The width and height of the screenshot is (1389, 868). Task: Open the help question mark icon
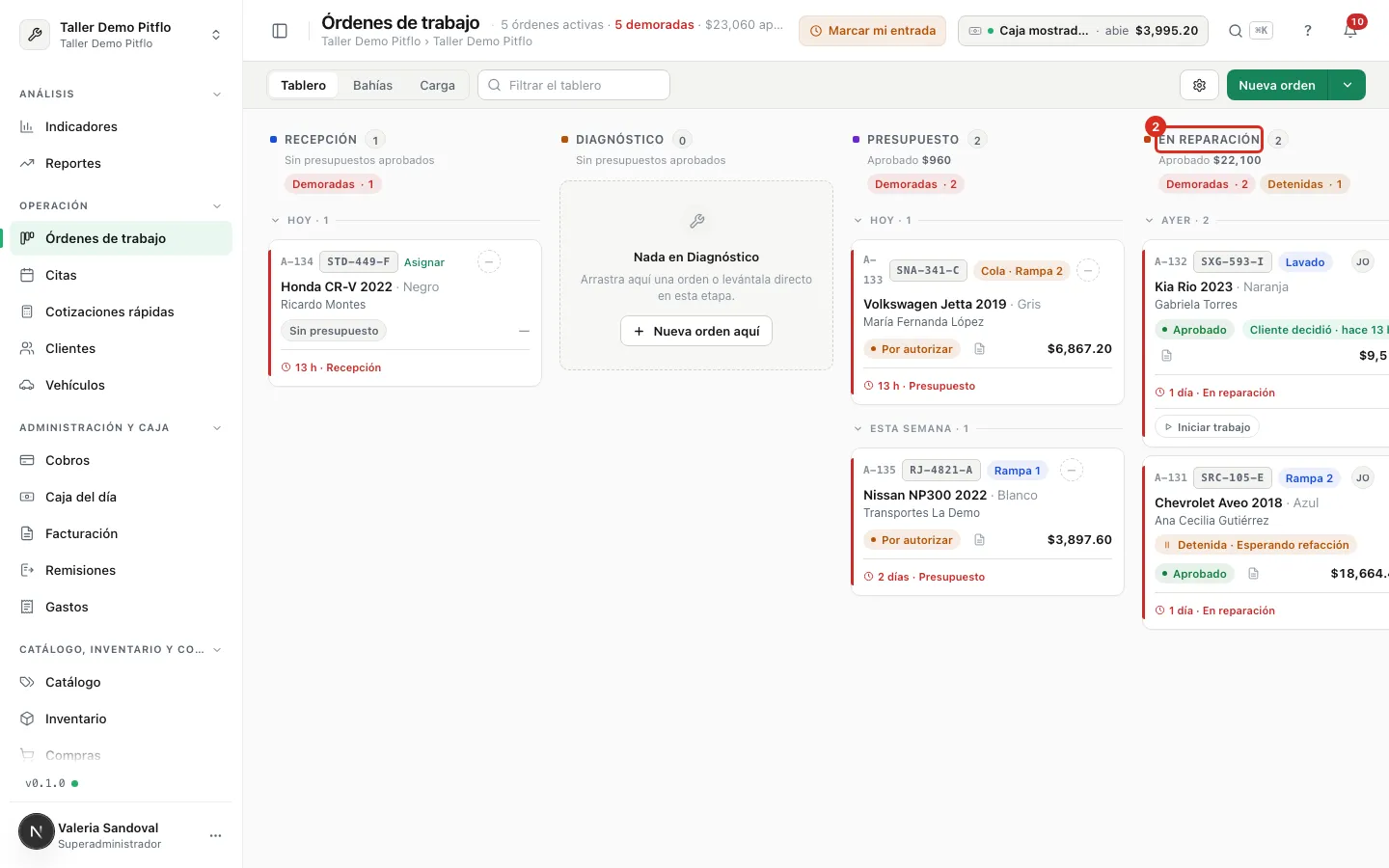point(1308,31)
